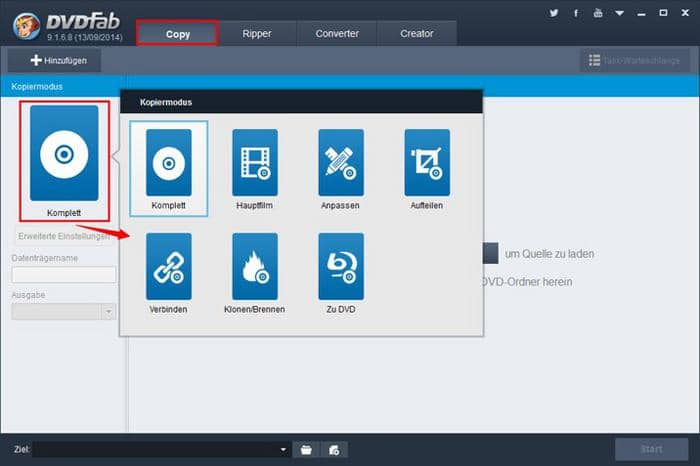The height and width of the screenshot is (466, 700).
Task: Click the Kopiermodus blue header label
Action: click(37, 87)
